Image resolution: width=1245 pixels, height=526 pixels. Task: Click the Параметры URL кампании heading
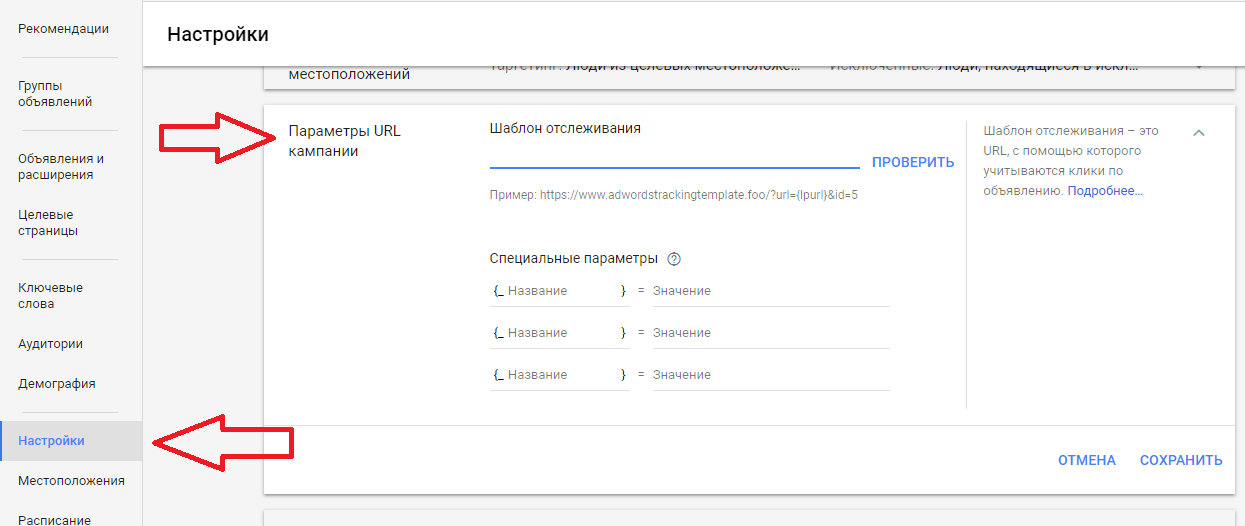[344, 141]
